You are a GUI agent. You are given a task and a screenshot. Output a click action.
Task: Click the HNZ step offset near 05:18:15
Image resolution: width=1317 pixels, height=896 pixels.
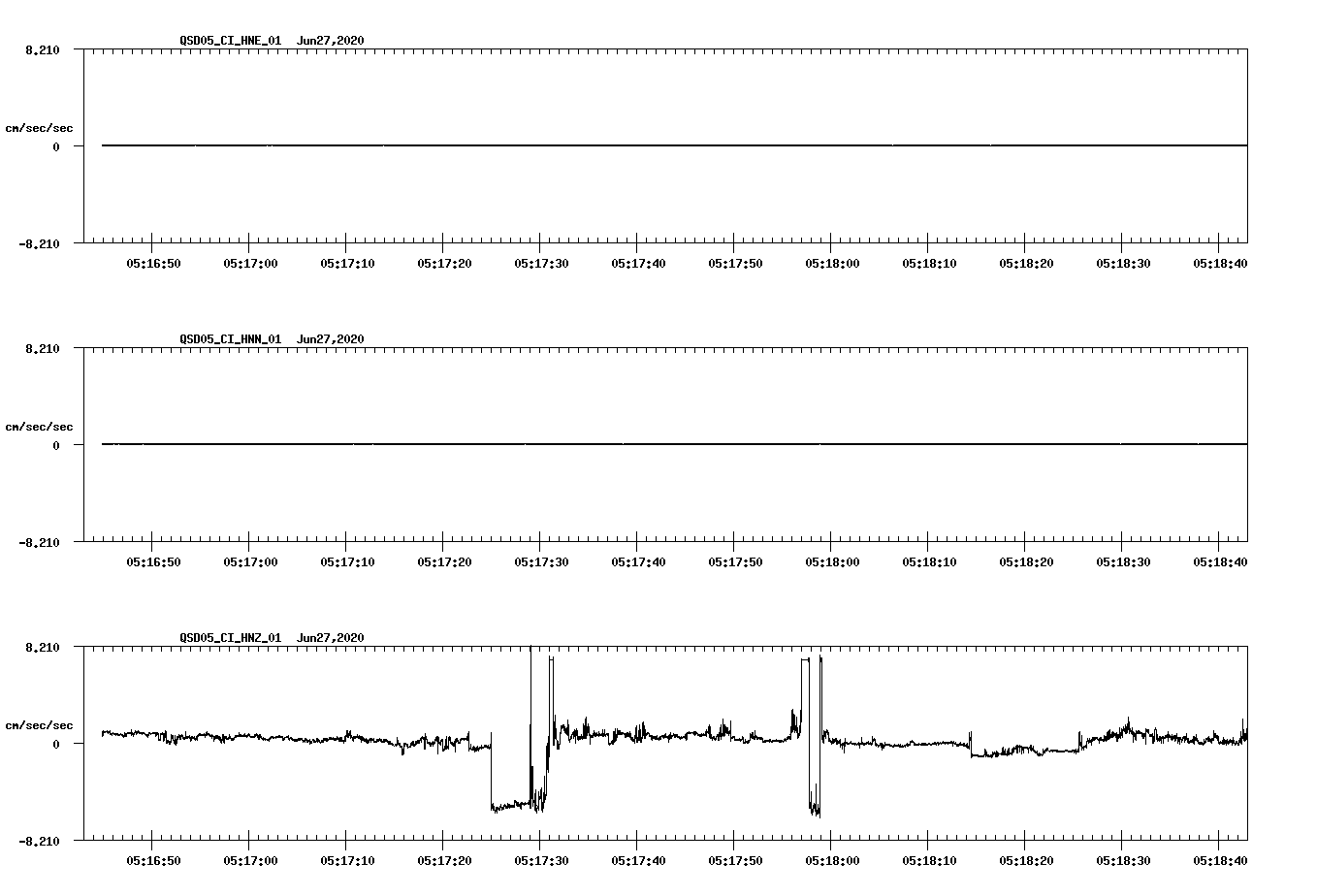[x=972, y=745]
